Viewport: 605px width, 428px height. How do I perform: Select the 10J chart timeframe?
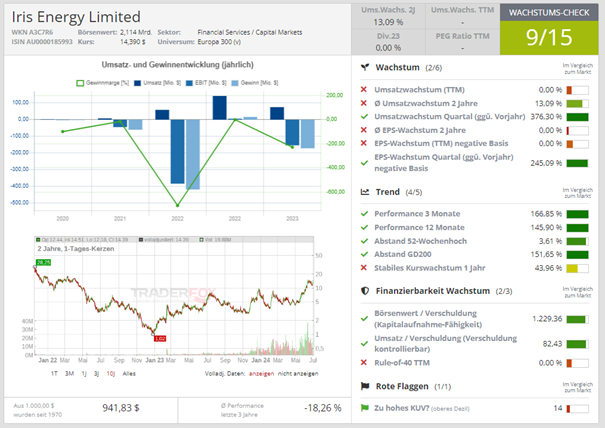pyautogui.click(x=111, y=374)
